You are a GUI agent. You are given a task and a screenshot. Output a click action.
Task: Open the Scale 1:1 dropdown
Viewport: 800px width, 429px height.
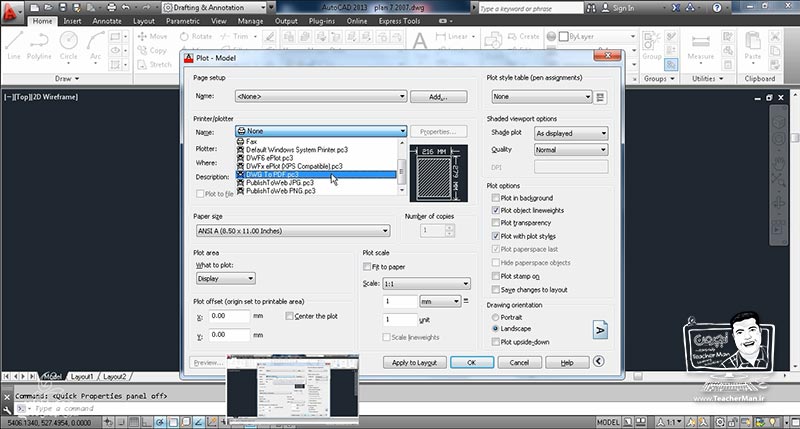tap(427, 284)
